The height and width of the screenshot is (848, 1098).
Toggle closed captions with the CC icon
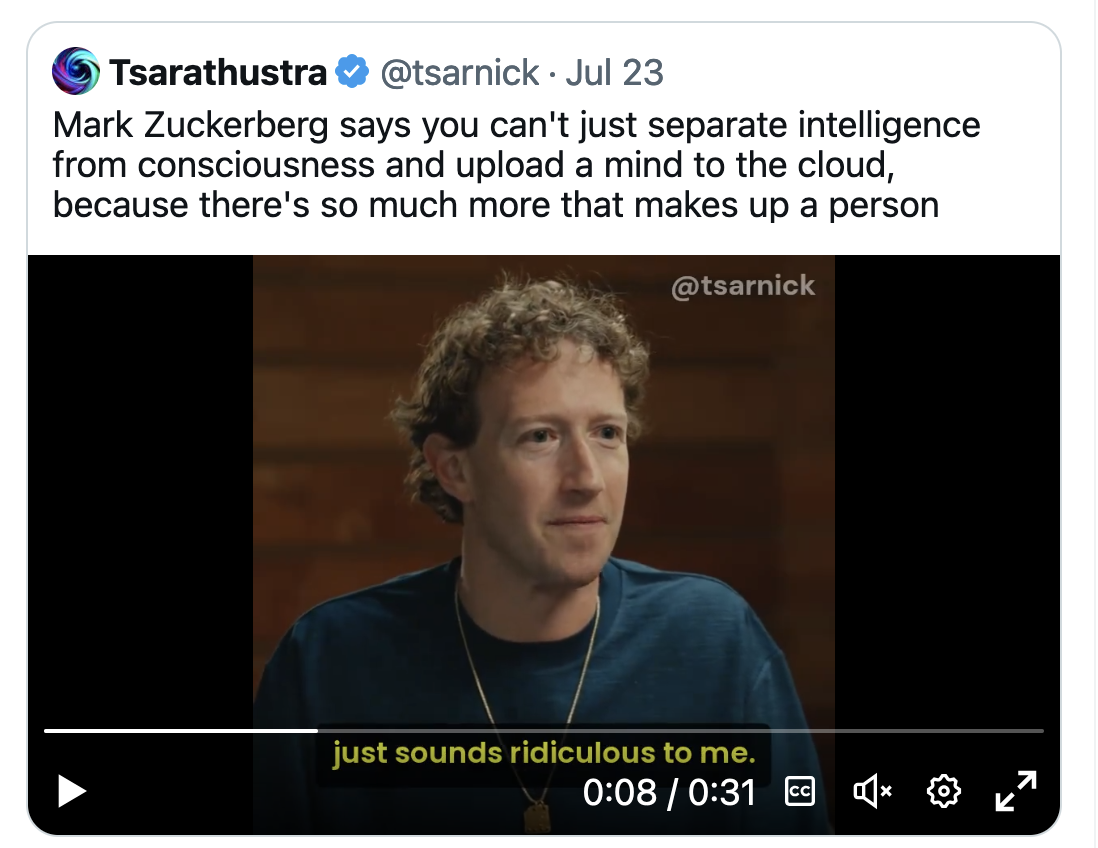(799, 792)
